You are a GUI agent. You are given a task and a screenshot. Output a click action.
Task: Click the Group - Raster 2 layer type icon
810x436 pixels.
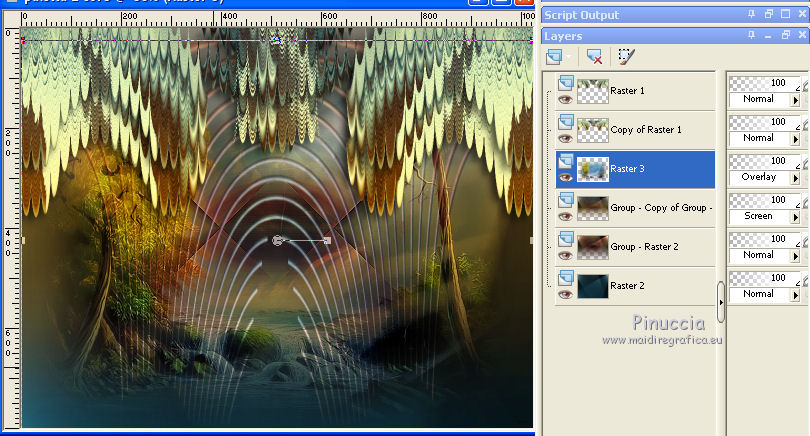[566, 239]
